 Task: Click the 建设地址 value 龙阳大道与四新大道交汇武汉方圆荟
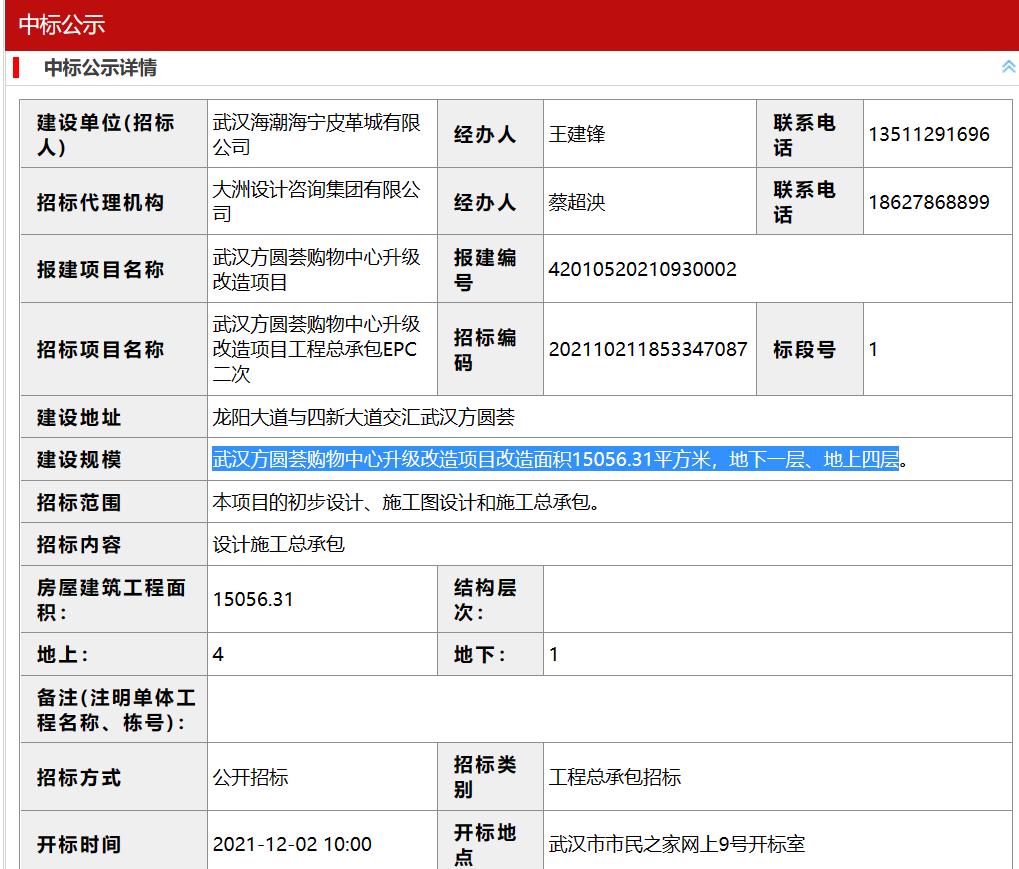(363, 417)
